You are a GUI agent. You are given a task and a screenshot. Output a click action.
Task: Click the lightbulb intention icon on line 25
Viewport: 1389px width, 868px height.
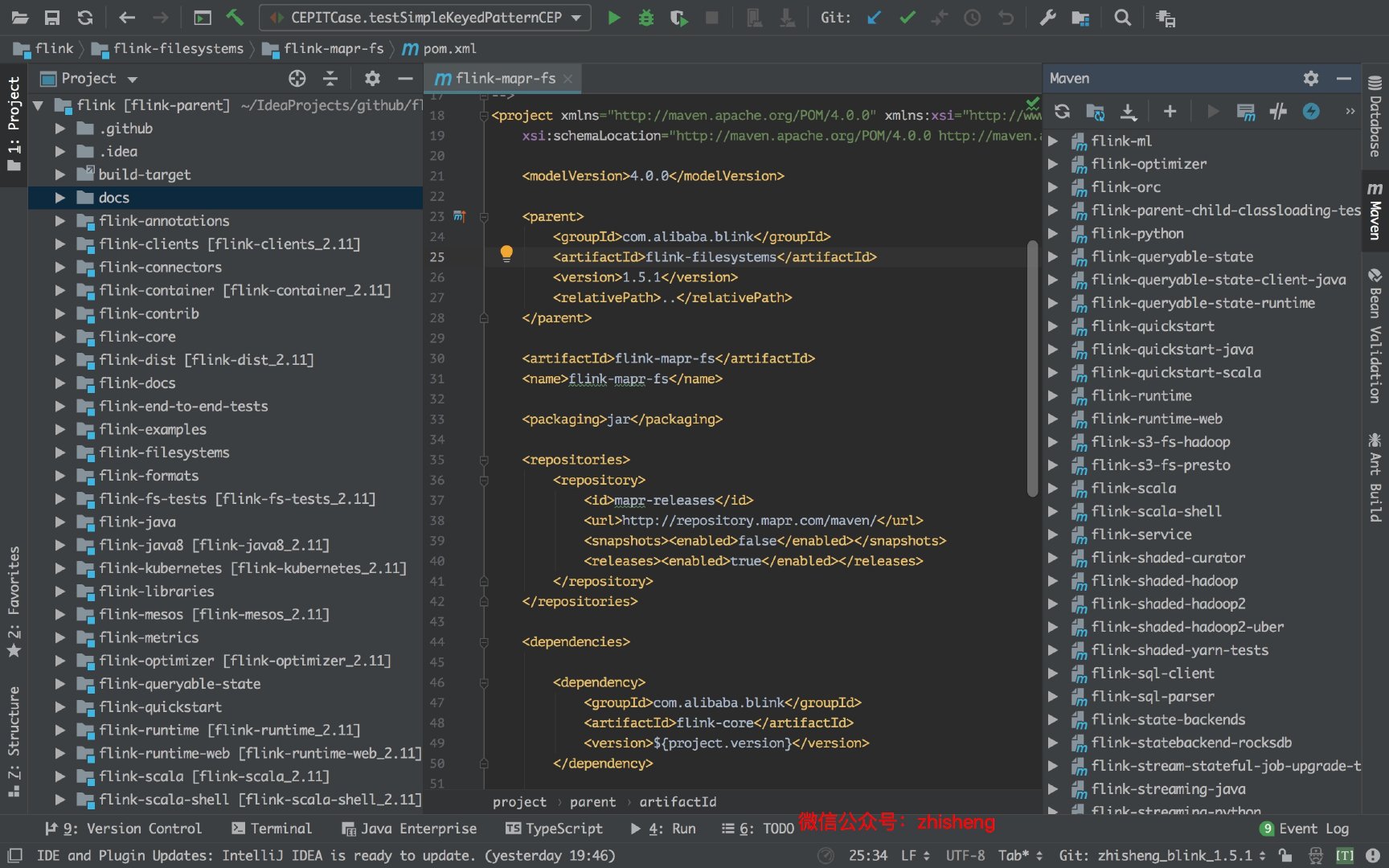[506, 254]
